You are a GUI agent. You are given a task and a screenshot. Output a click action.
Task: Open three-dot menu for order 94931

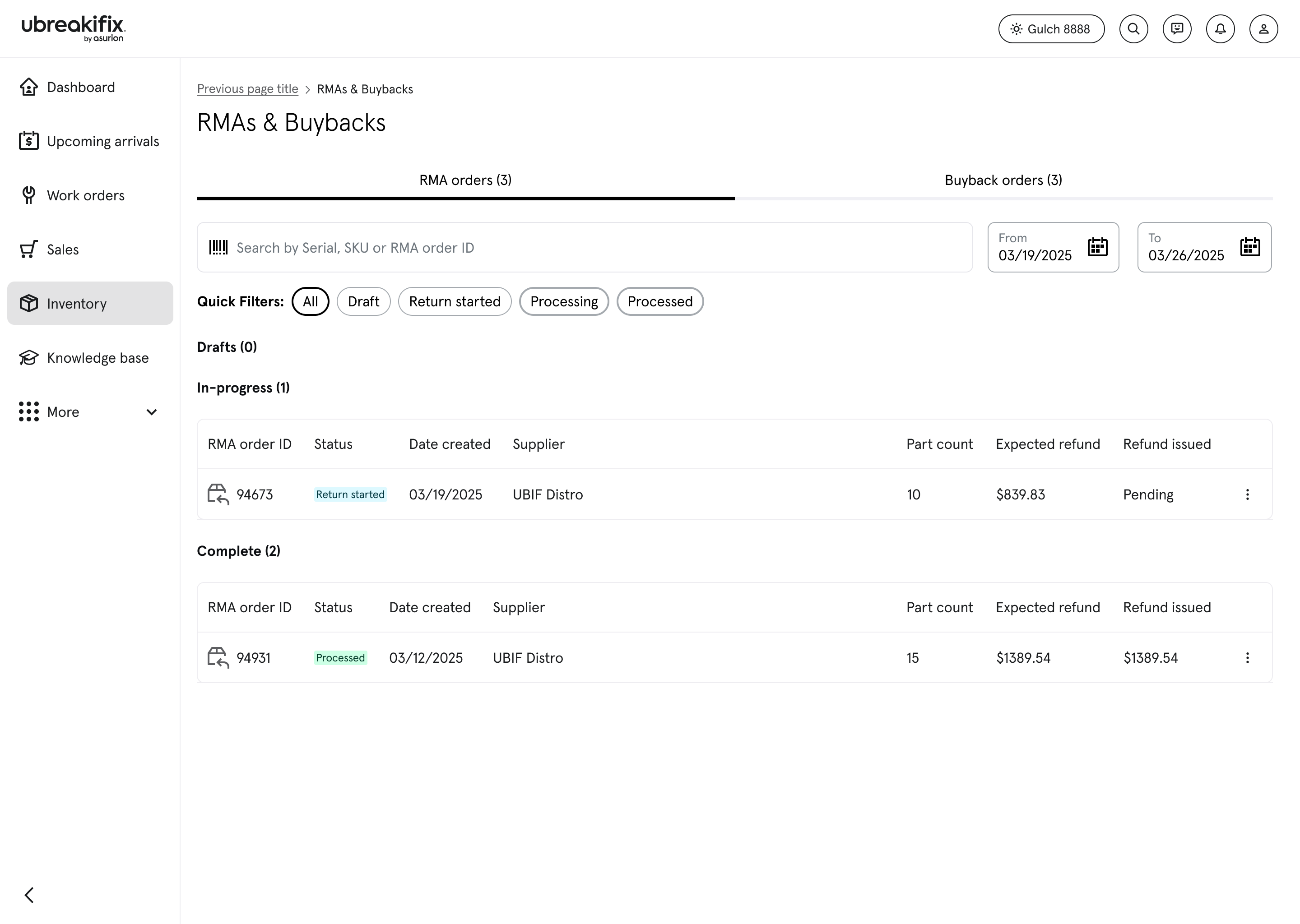[x=1247, y=658]
